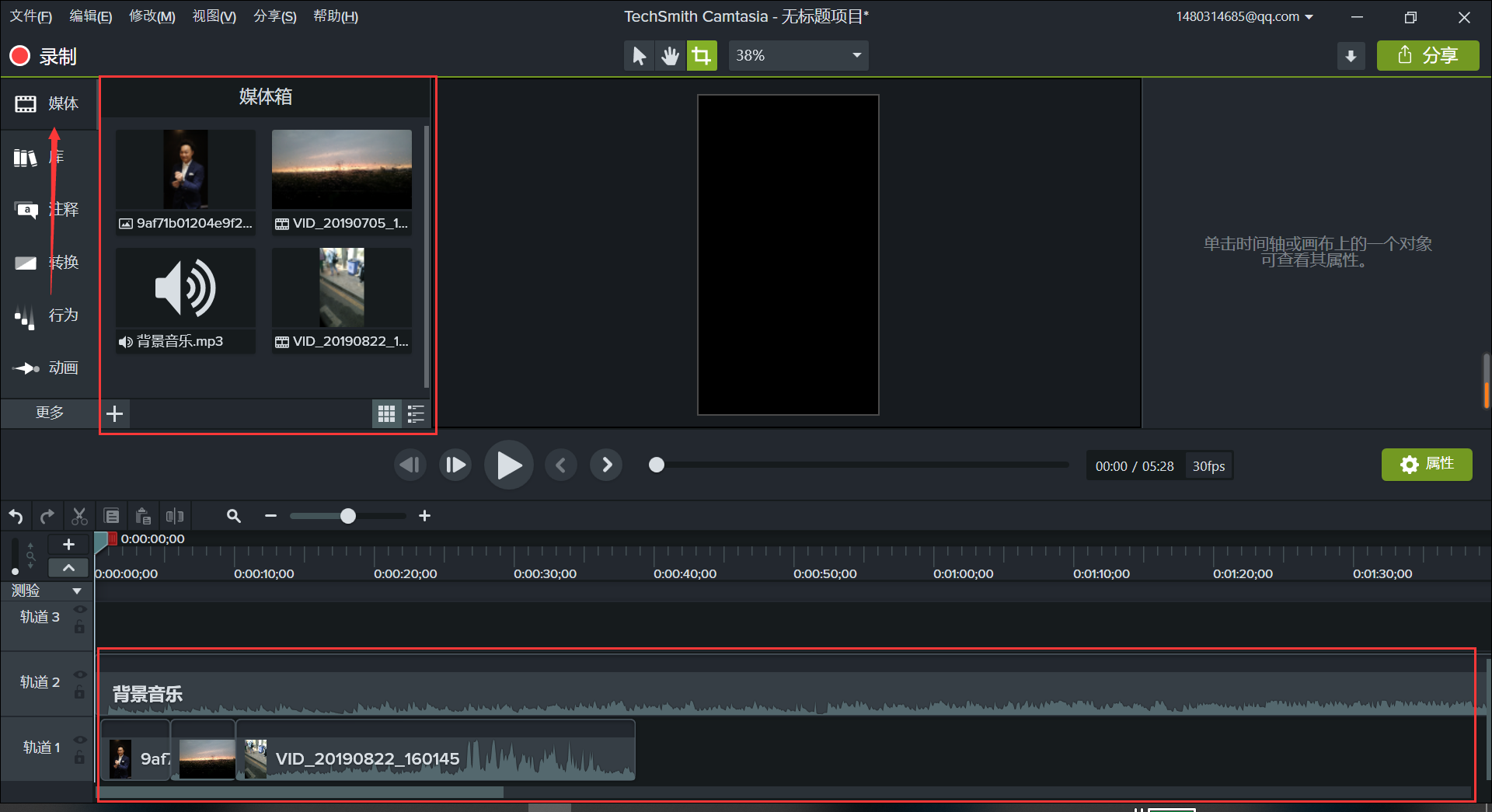The width and height of the screenshot is (1492, 812).
Task: Click the Redo arrow icon
Action: pos(47,516)
